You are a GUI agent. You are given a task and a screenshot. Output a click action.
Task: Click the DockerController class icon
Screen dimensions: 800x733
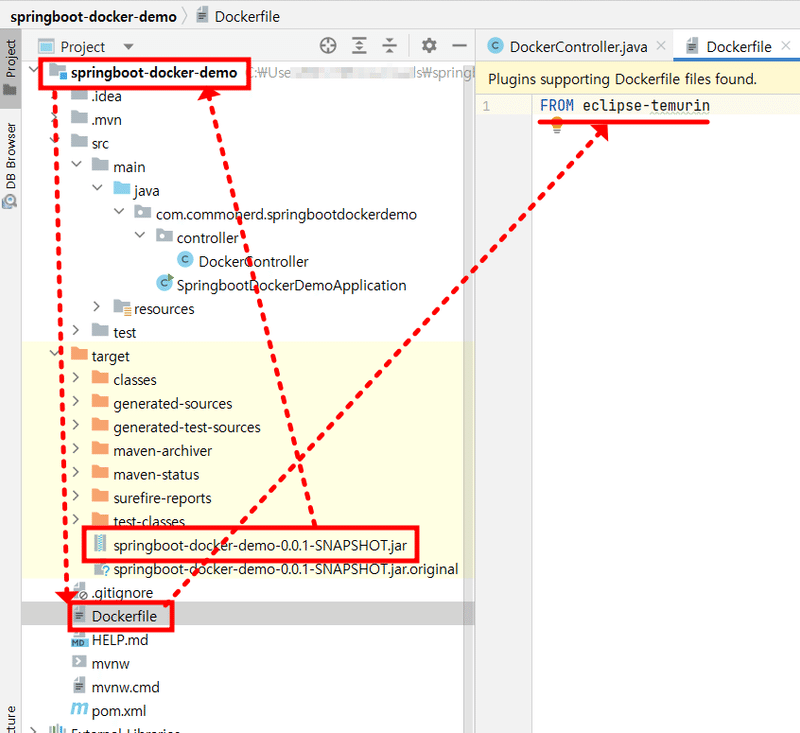click(185, 260)
